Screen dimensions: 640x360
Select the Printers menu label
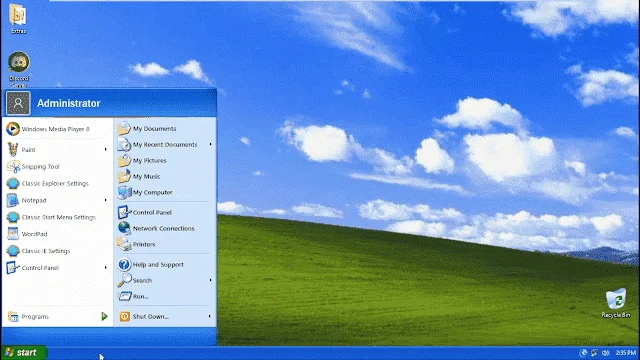tap(144, 244)
